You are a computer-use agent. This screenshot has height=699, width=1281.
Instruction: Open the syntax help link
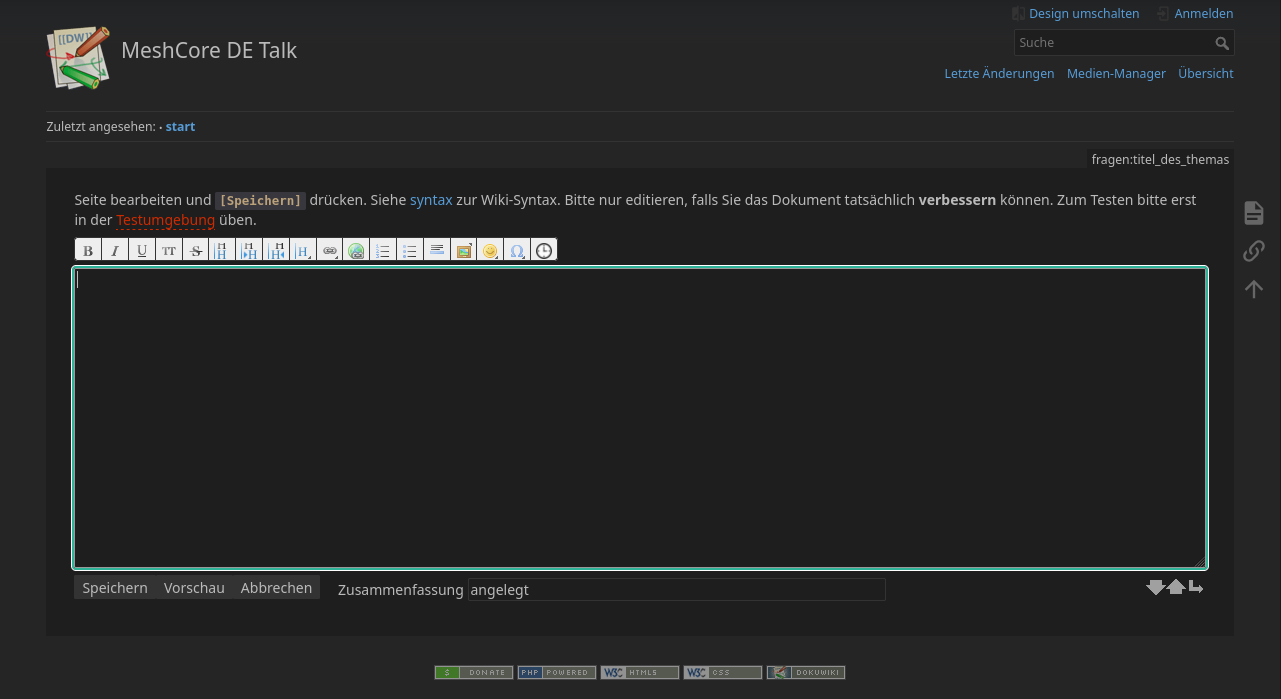click(x=431, y=200)
